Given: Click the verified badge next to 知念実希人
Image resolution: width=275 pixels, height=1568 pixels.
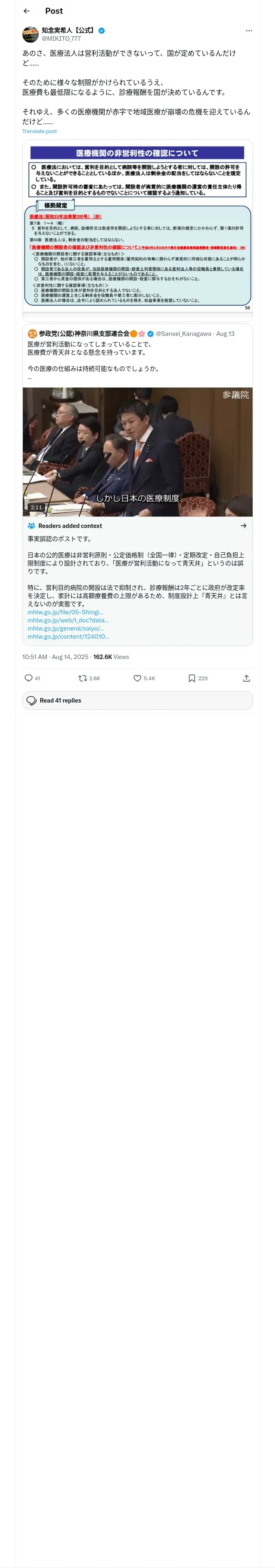Looking at the screenshot, I should 101,31.
